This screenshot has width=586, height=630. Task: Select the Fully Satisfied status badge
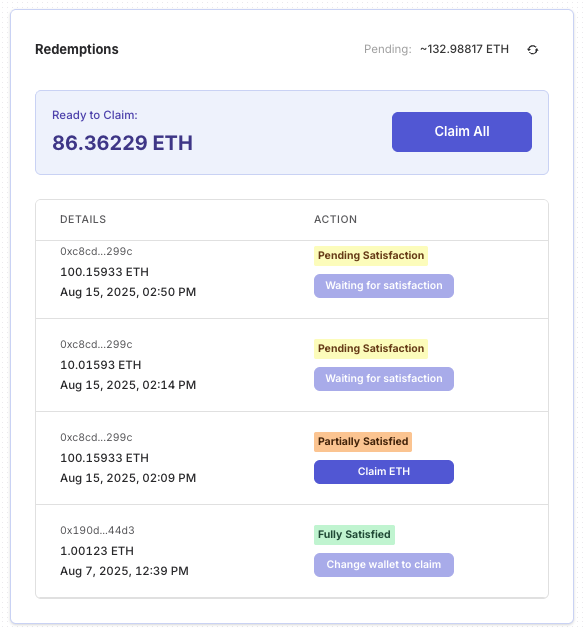point(354,535)
